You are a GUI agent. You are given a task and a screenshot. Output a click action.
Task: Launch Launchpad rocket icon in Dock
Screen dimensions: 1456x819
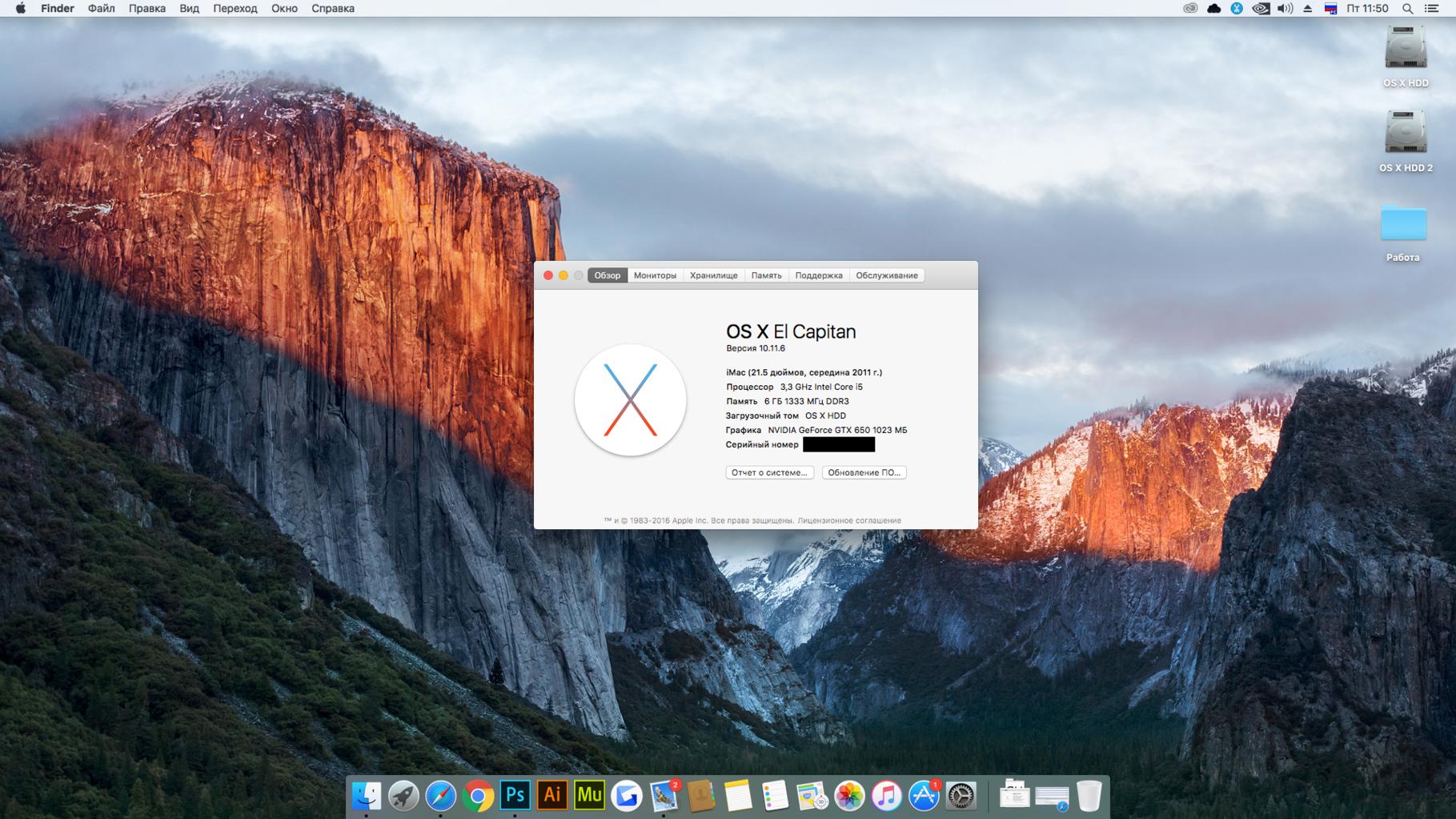pyautogui.click(x=403, y=796)
